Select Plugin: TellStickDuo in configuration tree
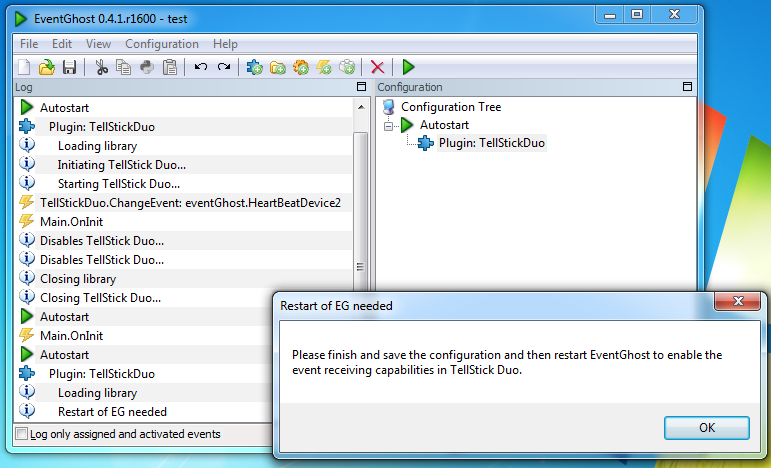 pyautogui.click(x=491, y=143)
